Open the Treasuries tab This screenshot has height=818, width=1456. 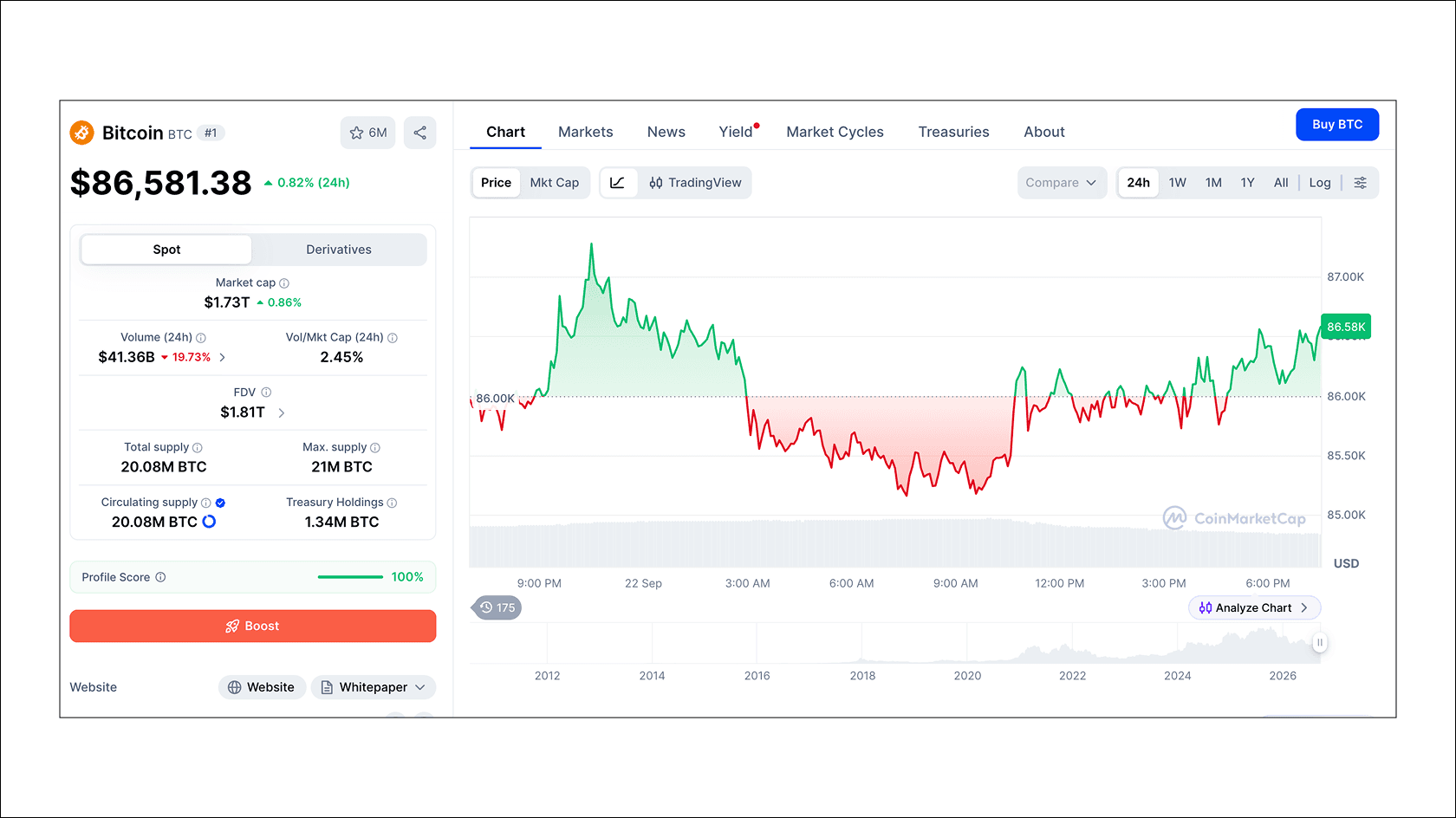pyautogui.click(x=954, y=132)
